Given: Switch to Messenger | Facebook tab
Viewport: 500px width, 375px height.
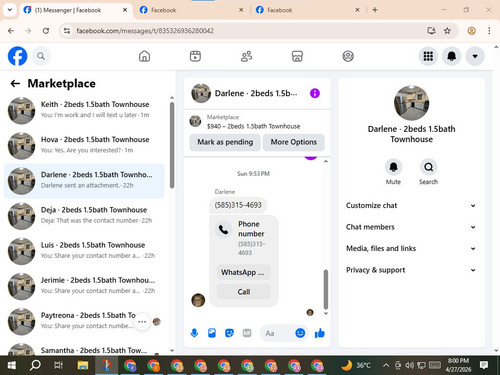Looking at the screenshot, I should pyautogui.click(x=75, y=10).
